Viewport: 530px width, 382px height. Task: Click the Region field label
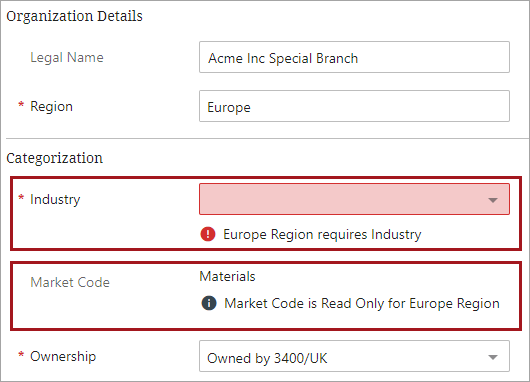tap(51, 106)
